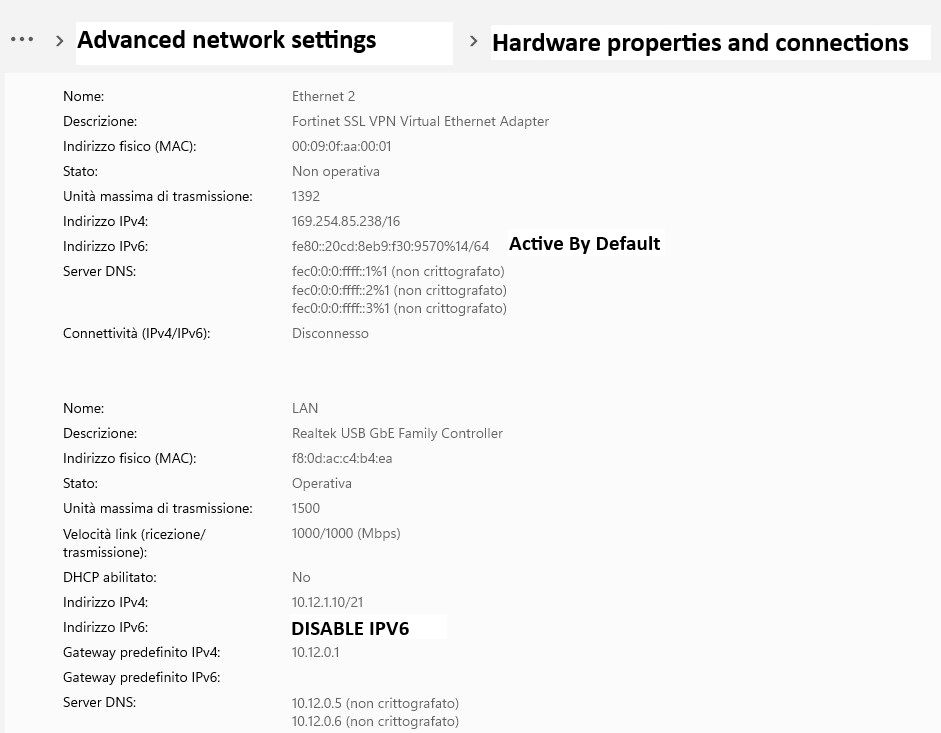The image size is (941, 733).
Task: Click MAC address 00:09:0f:aa:00:01
Action: point(341,147)
